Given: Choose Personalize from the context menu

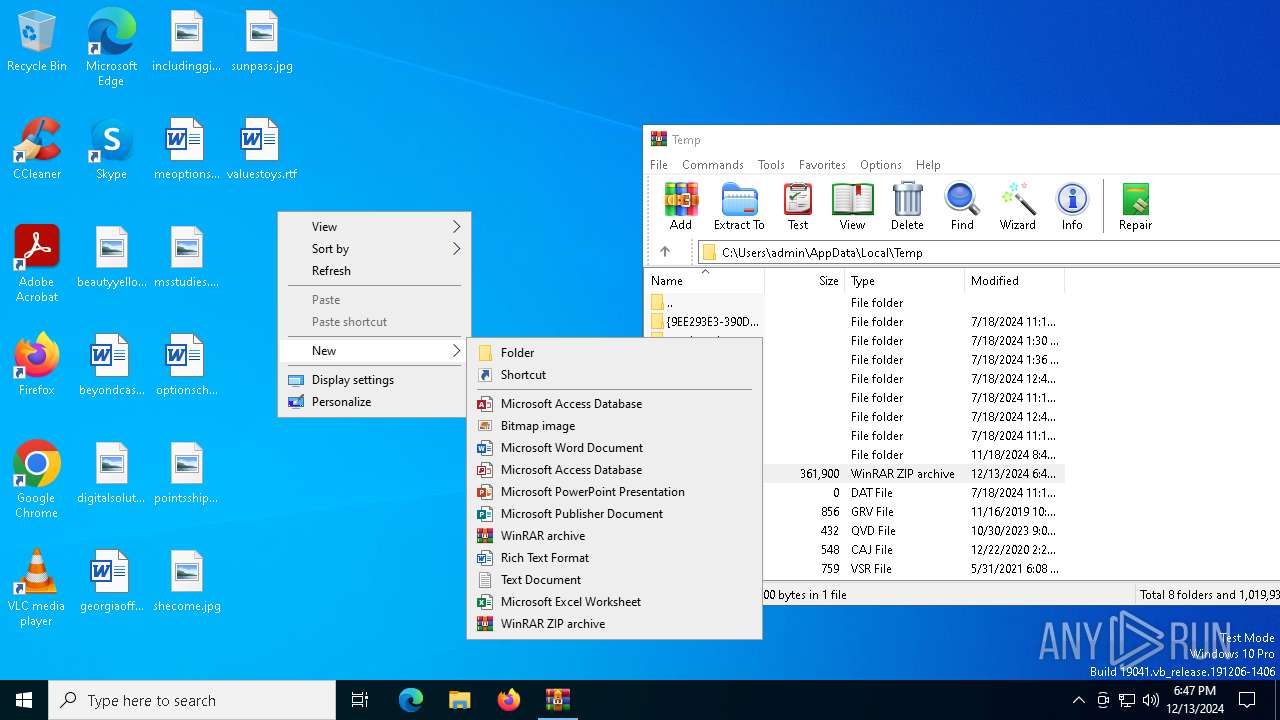Looking at the screenshot, I should click(374, 402).
